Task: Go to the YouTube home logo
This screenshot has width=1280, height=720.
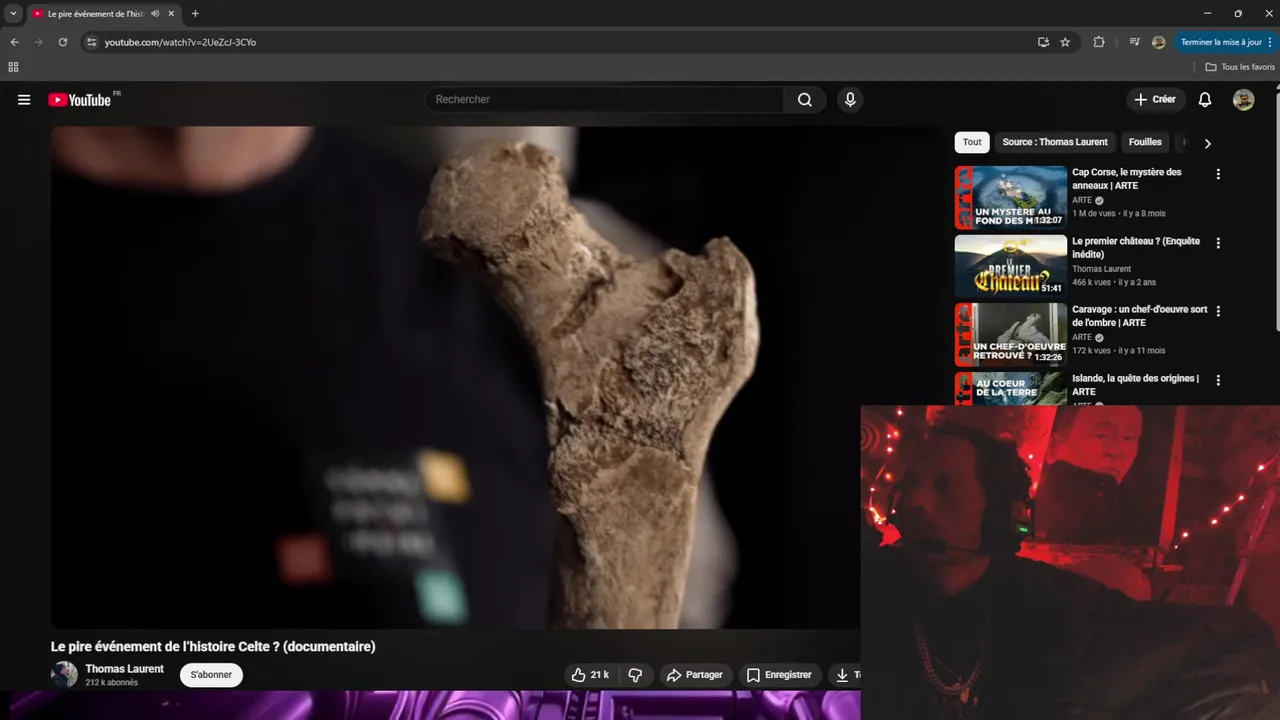Action: 80,100
